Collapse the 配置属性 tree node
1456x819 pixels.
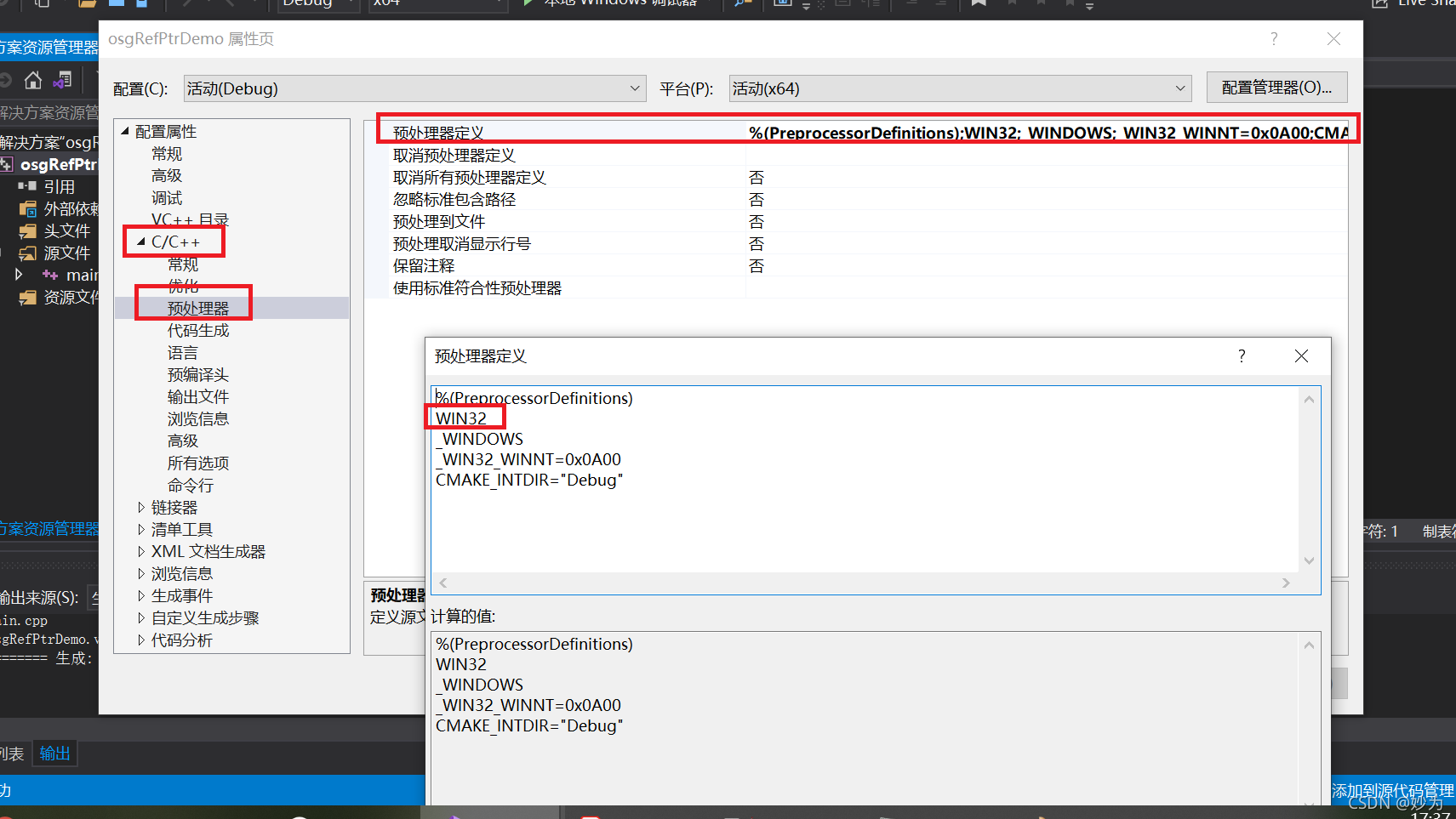click(125, 131)
